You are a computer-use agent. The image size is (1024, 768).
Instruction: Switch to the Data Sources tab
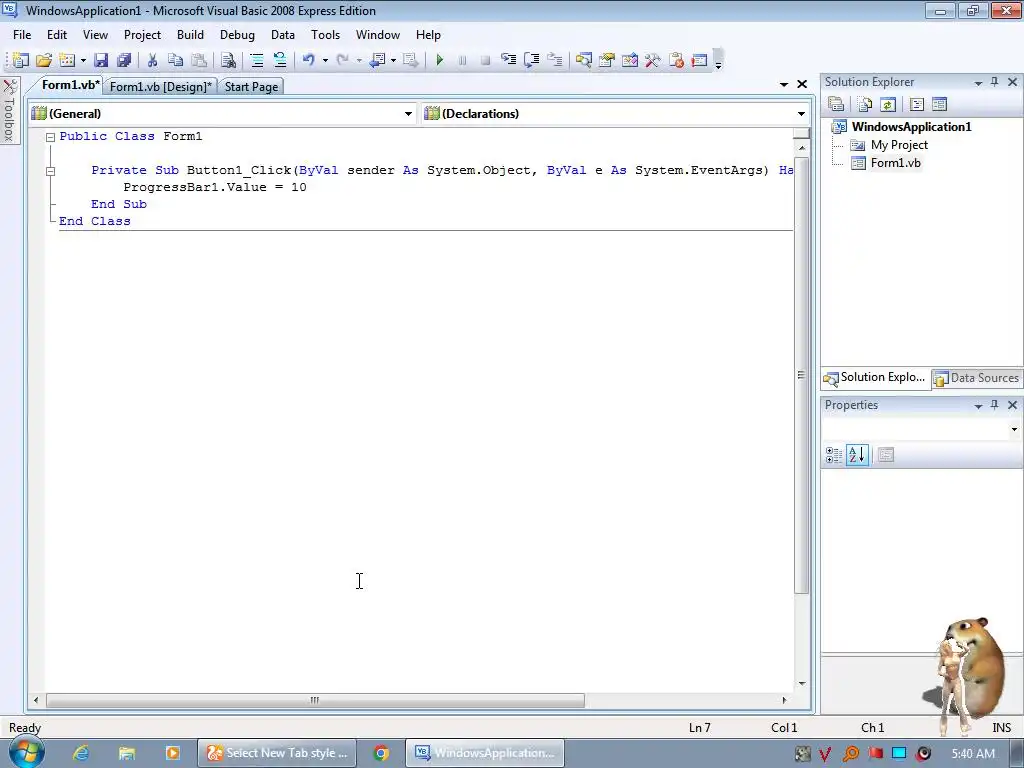(978, 378)
